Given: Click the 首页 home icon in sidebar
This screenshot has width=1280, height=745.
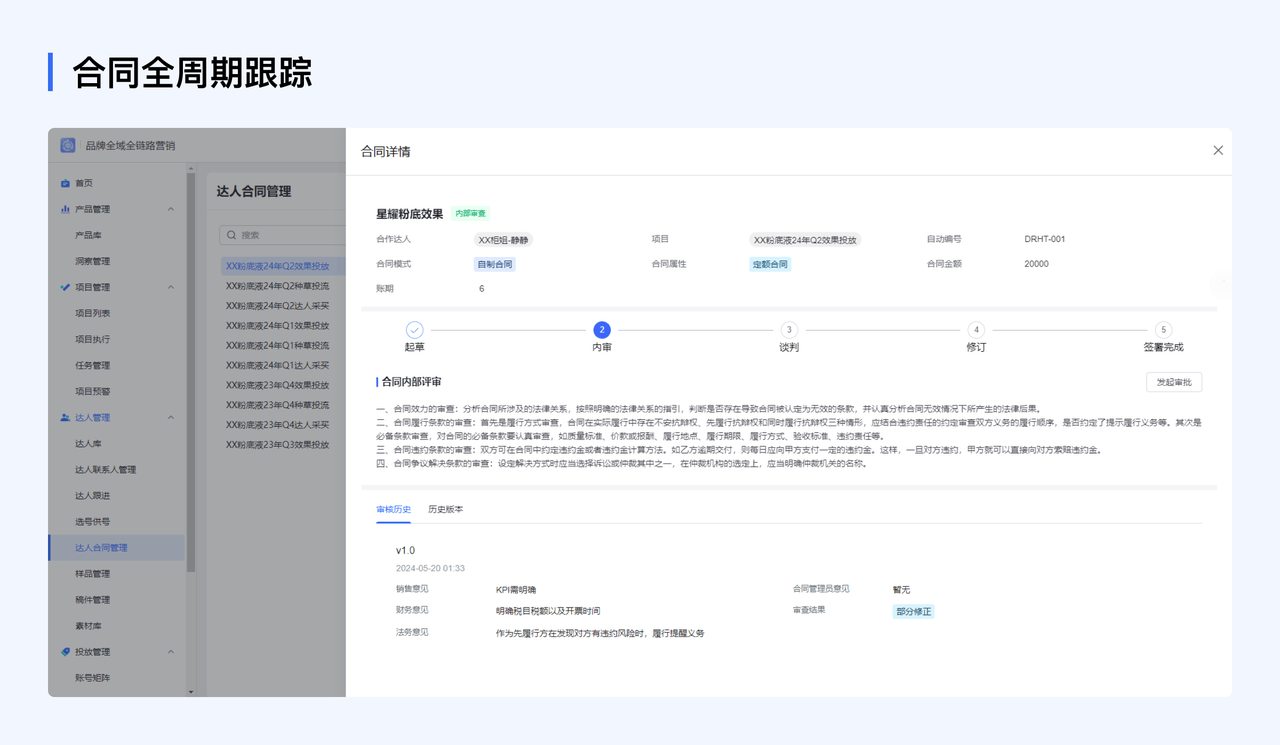Looking at the screenshot, I should (x=65, y=183).
